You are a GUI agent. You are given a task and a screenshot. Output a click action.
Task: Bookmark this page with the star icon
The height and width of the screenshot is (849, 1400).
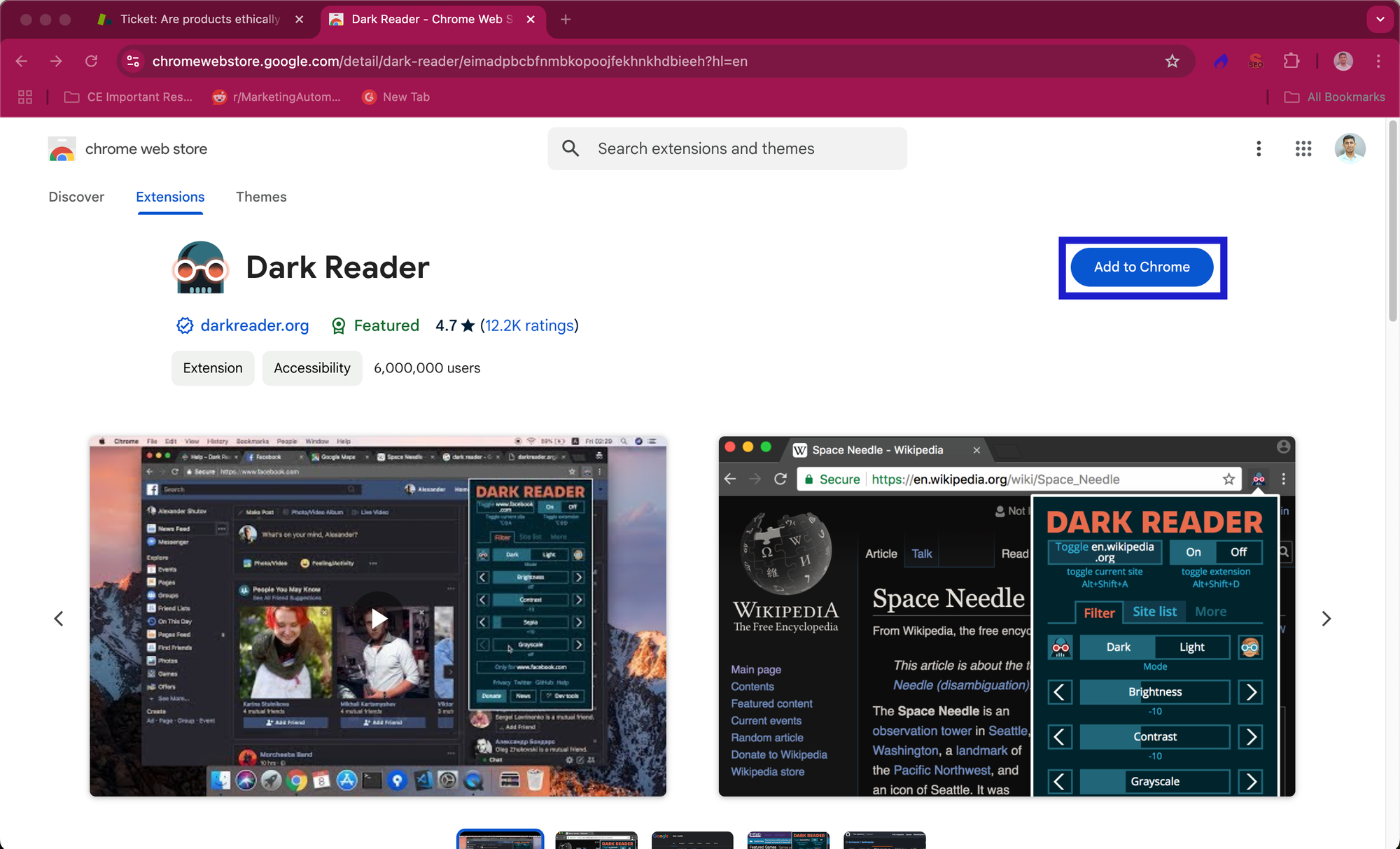1172,61
